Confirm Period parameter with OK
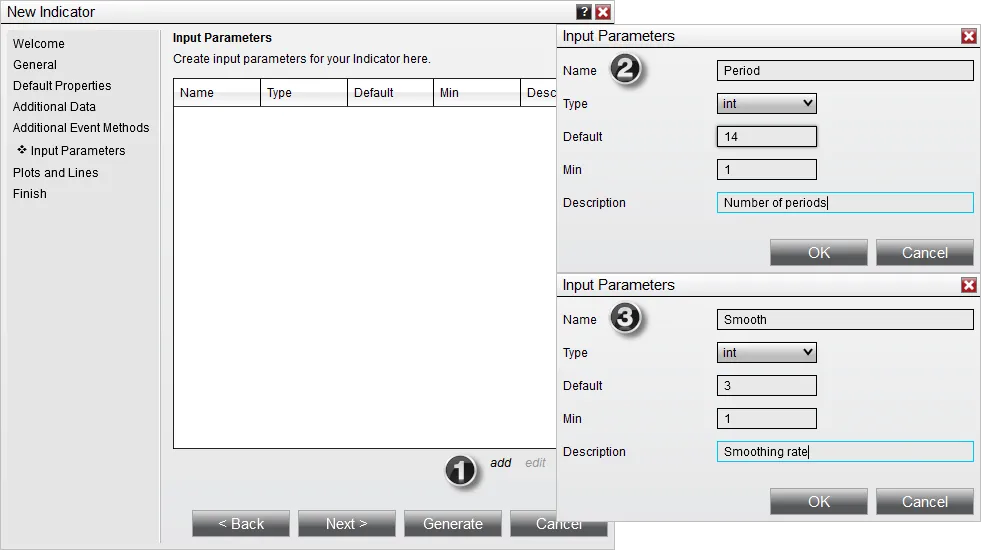This screenshot has height=550, width=981. click(x=819, y=253)
